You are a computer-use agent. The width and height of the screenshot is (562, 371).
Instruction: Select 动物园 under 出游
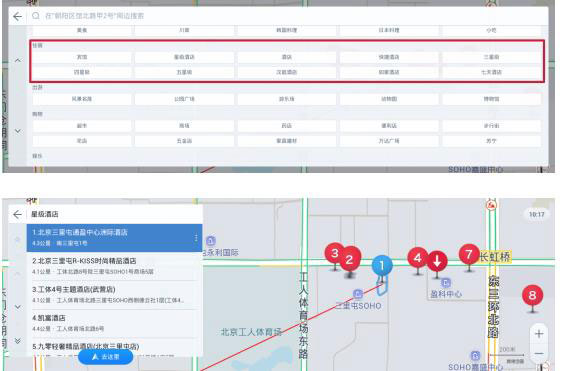tap(389, 99)
